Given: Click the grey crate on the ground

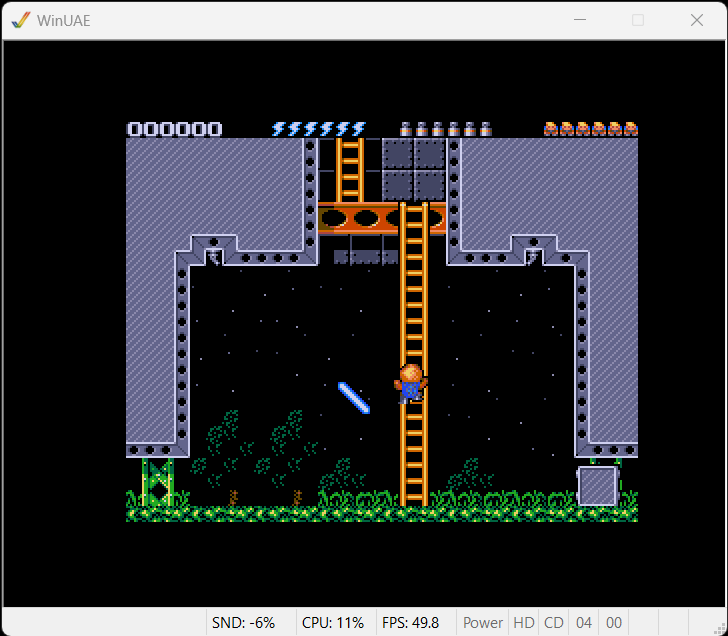Looking at the screenshot, I should point(597,486).
